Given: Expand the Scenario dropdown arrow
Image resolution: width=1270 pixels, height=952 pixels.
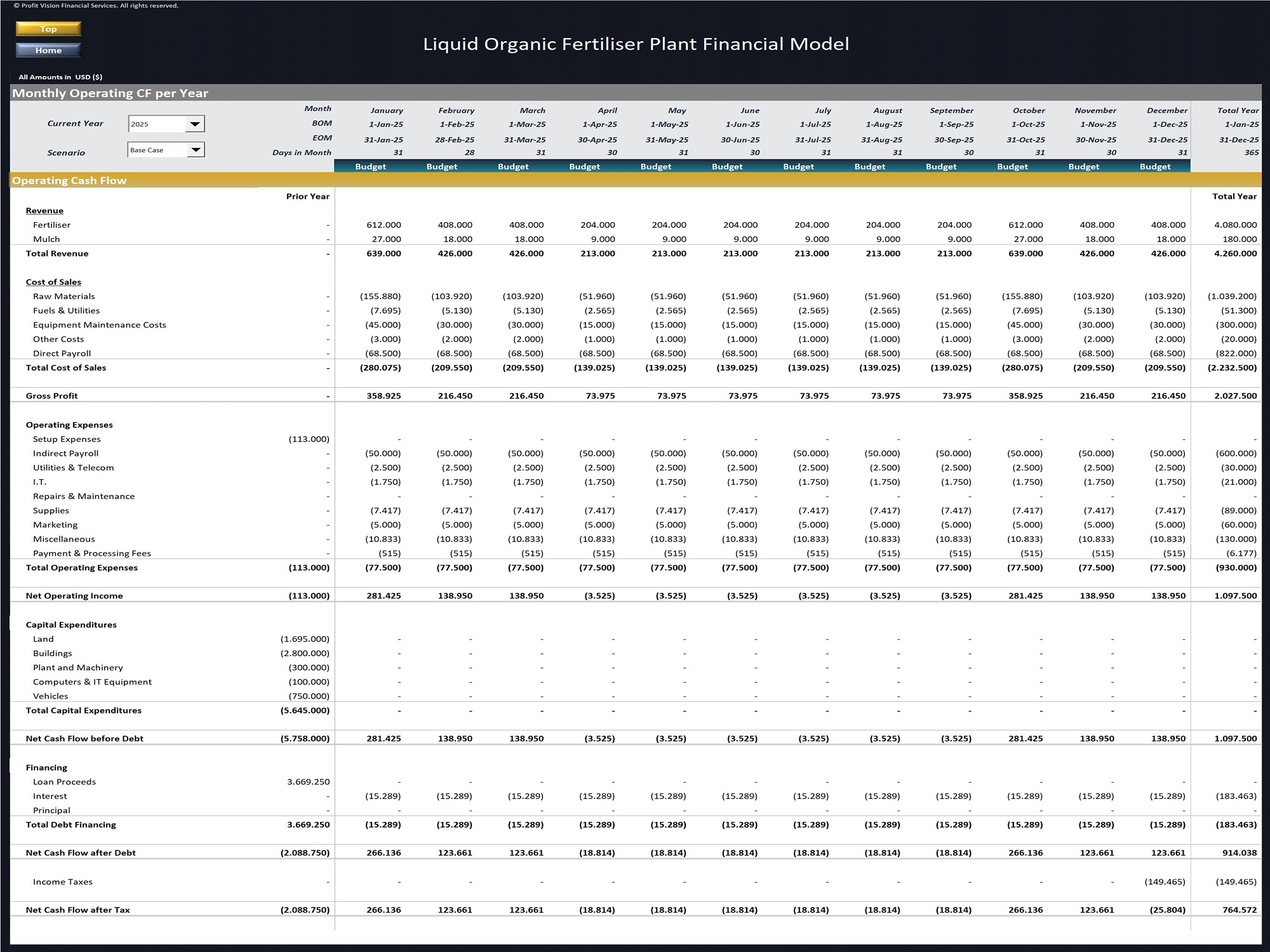Looking at the screenshot, I should tap(196, 150).
